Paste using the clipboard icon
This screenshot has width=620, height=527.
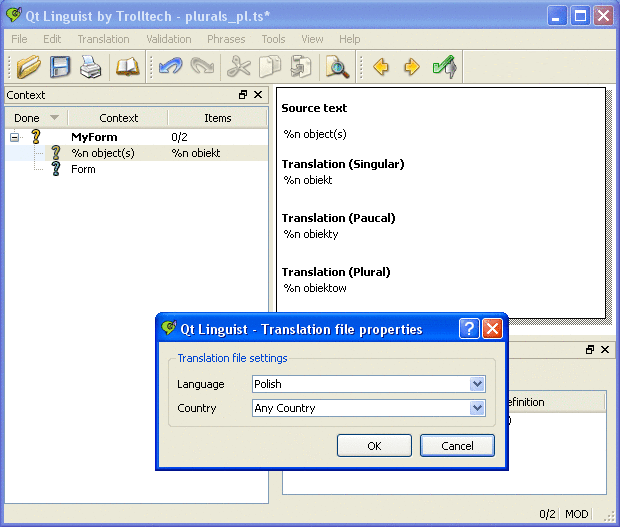pyautogui.click(x=301, y=66)
